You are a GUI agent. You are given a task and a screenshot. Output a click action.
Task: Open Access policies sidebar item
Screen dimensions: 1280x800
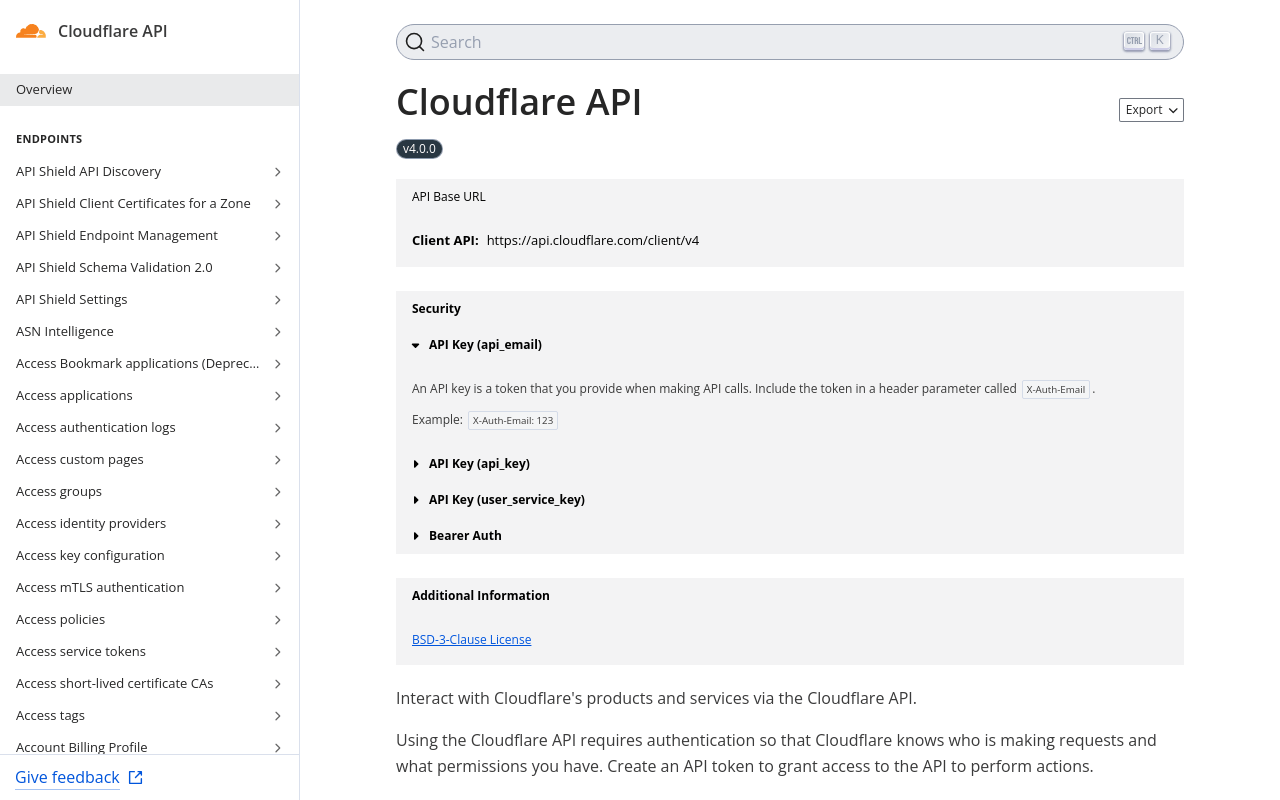pos(149,619)
